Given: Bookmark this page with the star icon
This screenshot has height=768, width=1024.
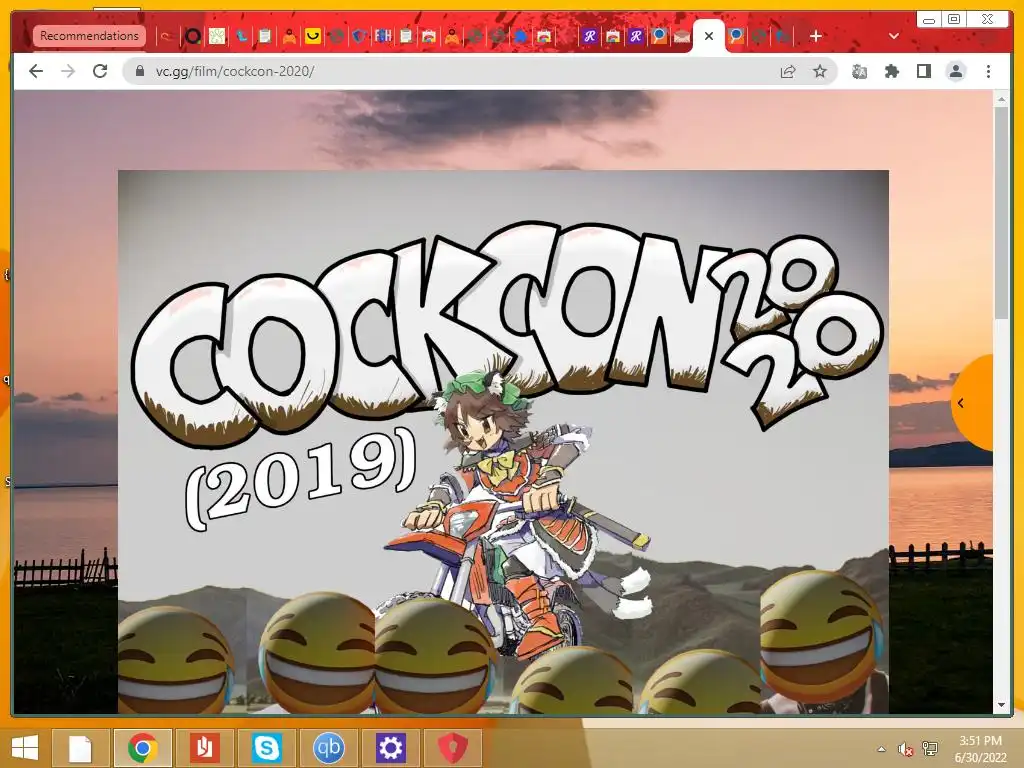Looking at the screenshot, I should (x=820, y=71).
